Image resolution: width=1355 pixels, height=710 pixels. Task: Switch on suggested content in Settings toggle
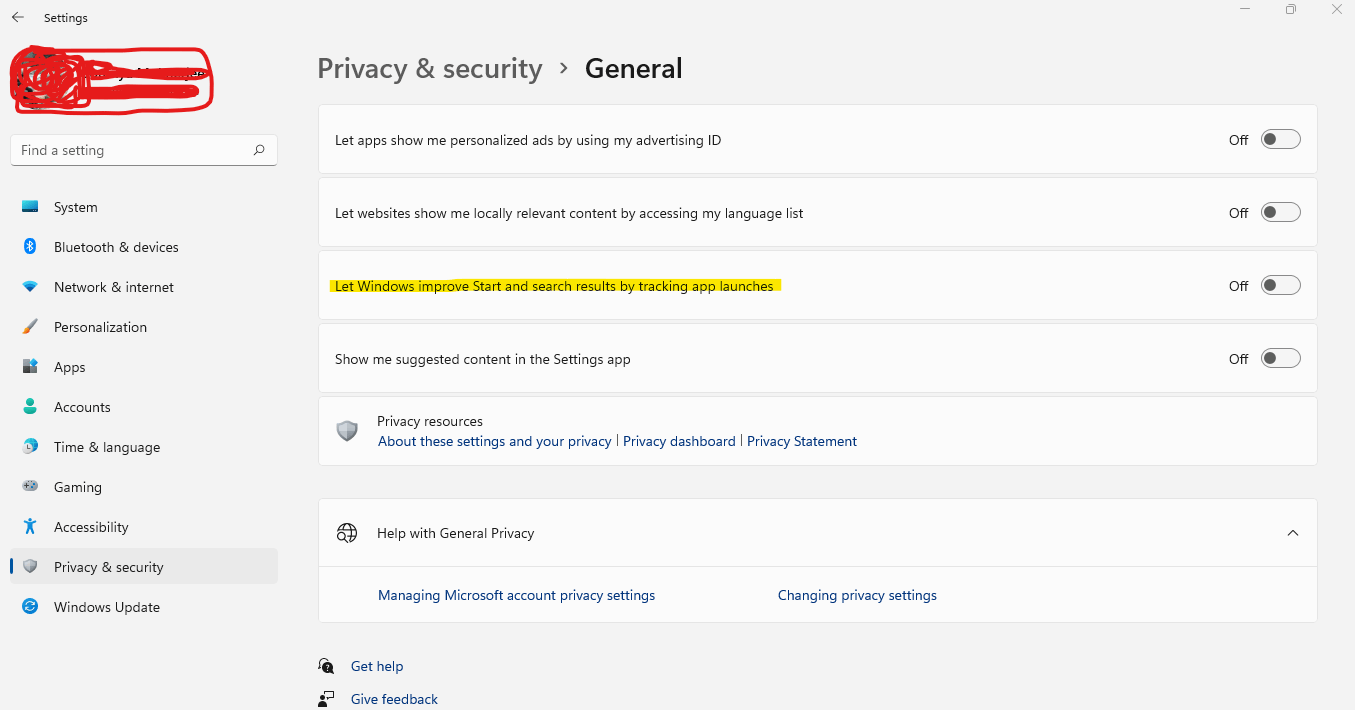click(x=1280, y=359)
